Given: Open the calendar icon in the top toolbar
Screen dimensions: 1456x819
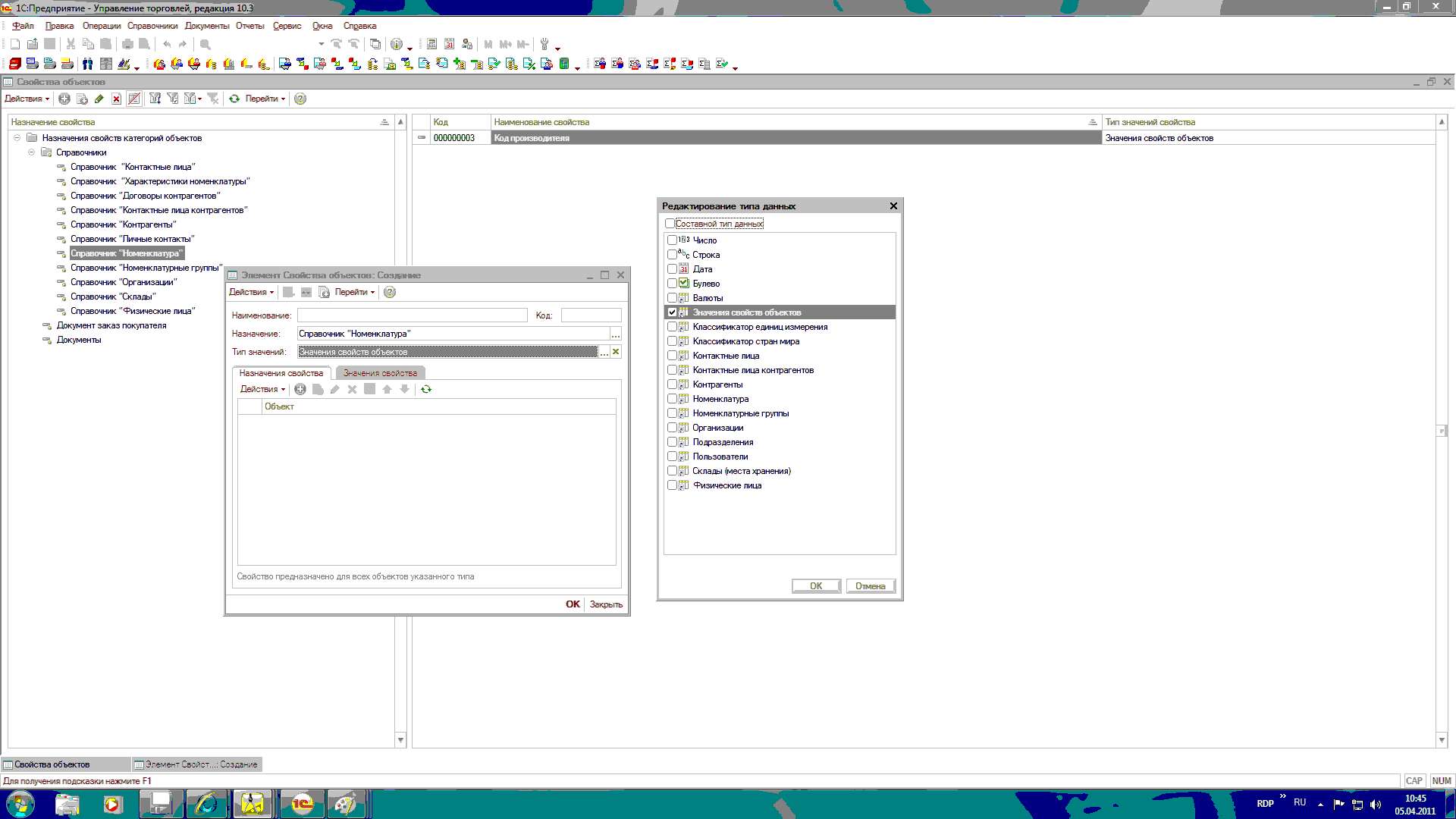Looking at the screenshot, I should click(449, 44).
